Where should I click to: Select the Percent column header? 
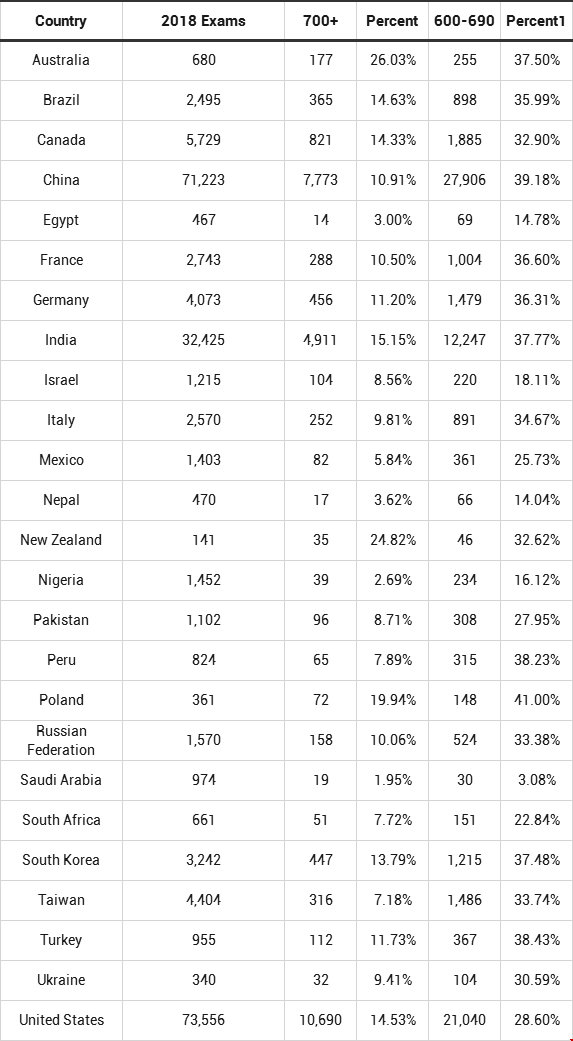click(x=392, y=21)
